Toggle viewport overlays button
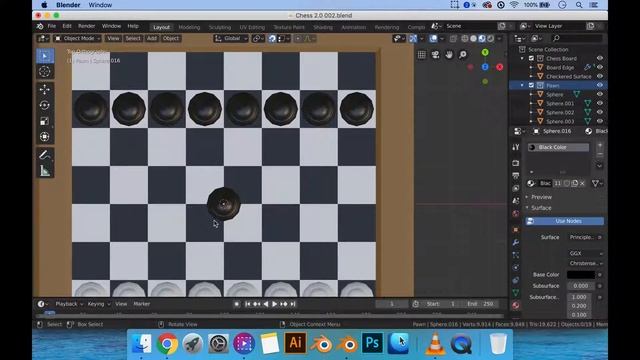This screenshot has width=640, height=360. click(x=433, y=38)
